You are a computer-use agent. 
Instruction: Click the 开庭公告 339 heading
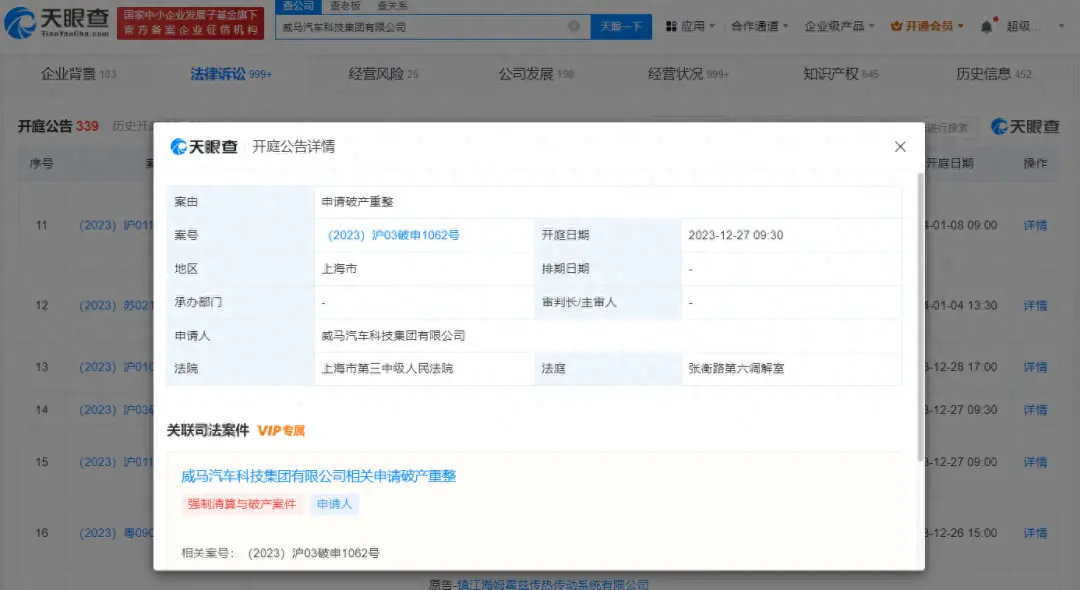[x=58, y=126]
